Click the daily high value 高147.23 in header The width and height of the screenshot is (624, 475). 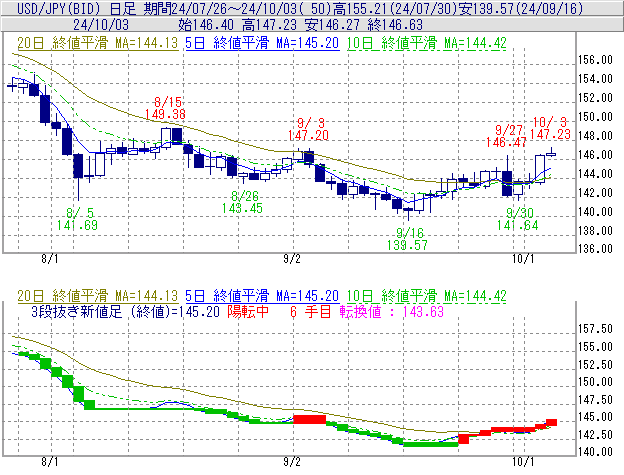[269, 25]
